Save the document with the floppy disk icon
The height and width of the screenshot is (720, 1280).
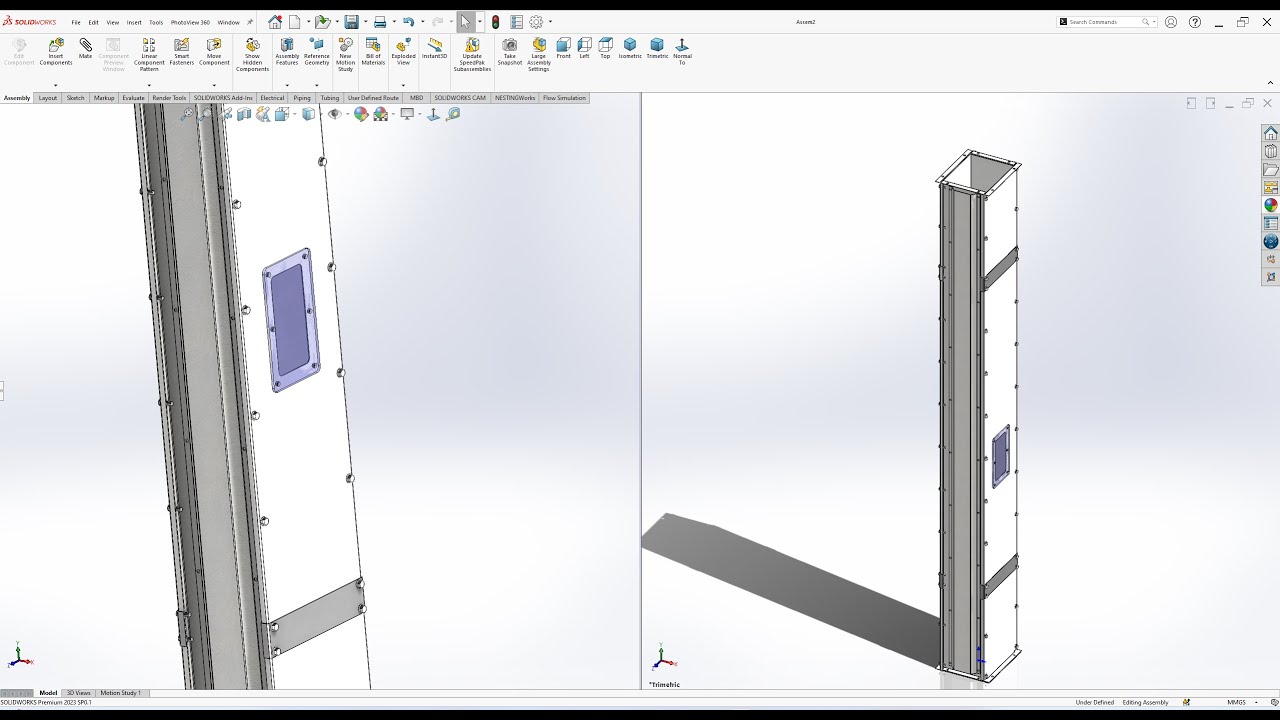point(351,22)
